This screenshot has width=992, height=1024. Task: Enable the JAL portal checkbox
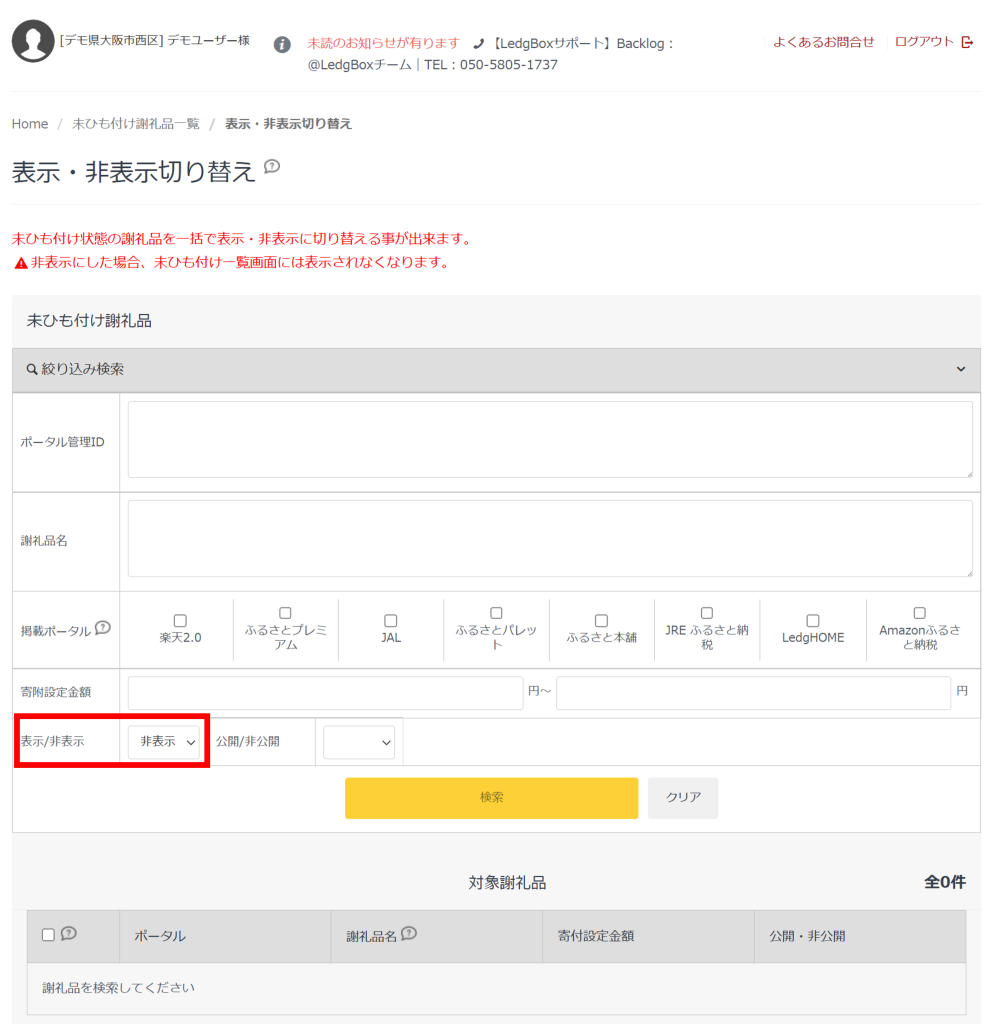coord(391,621)
